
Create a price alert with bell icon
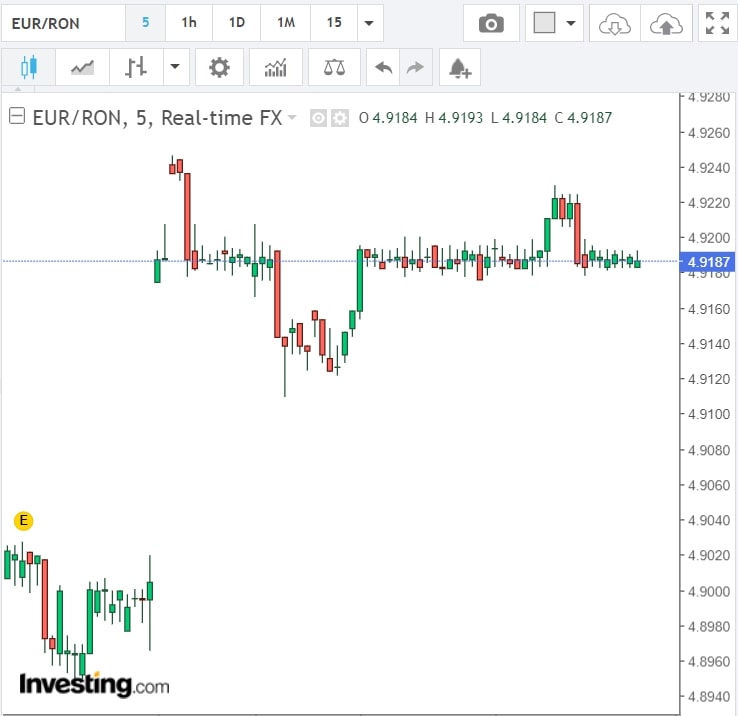(x=459, y=68)
